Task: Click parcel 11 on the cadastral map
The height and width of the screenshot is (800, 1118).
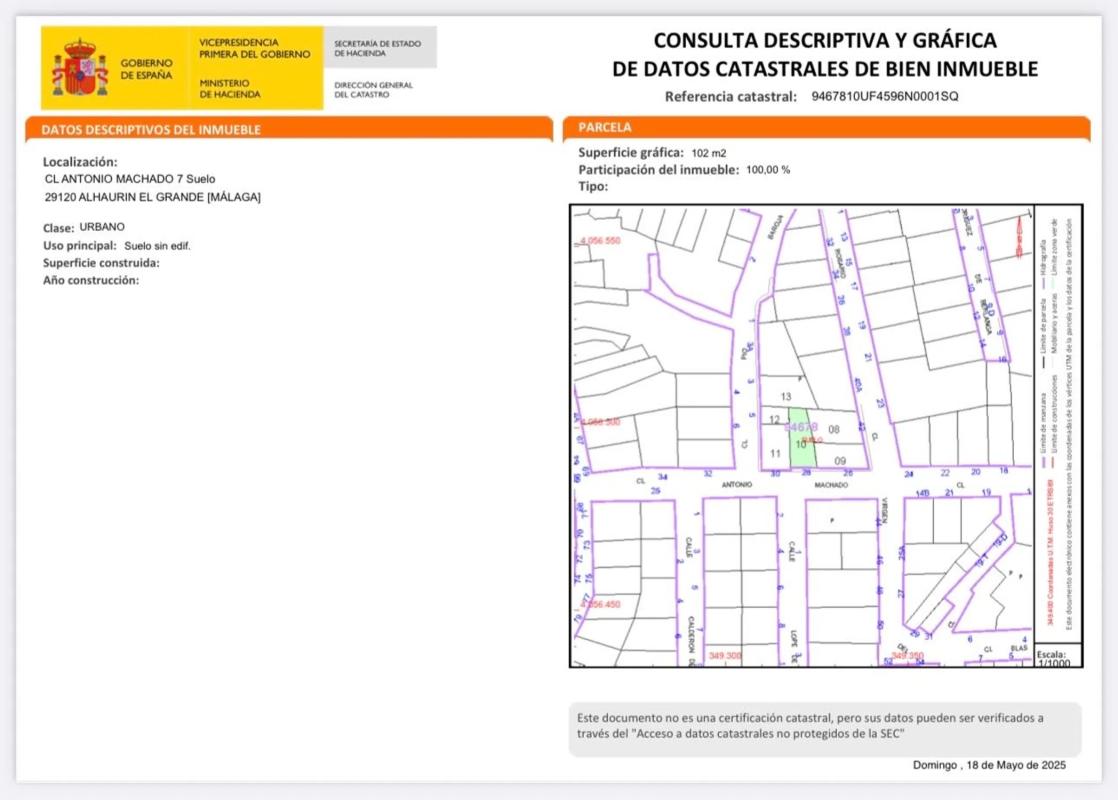Action: (x=775, y=453)
